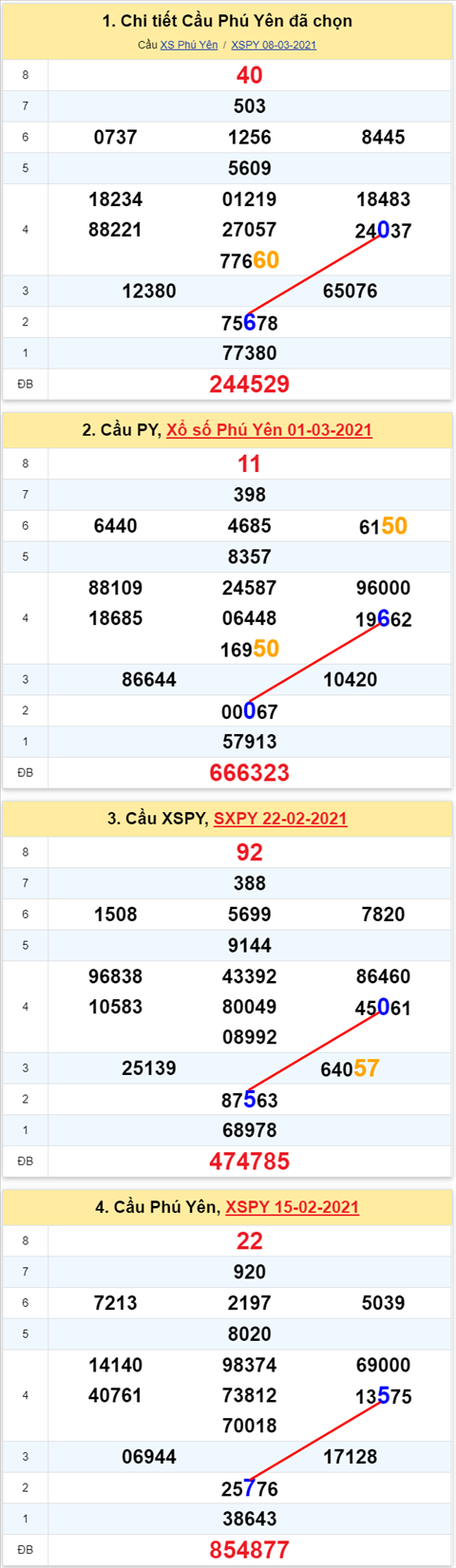Screen dimensions: 456x1568
Task: Click number 75678 in first table
Action: [250, 323]
